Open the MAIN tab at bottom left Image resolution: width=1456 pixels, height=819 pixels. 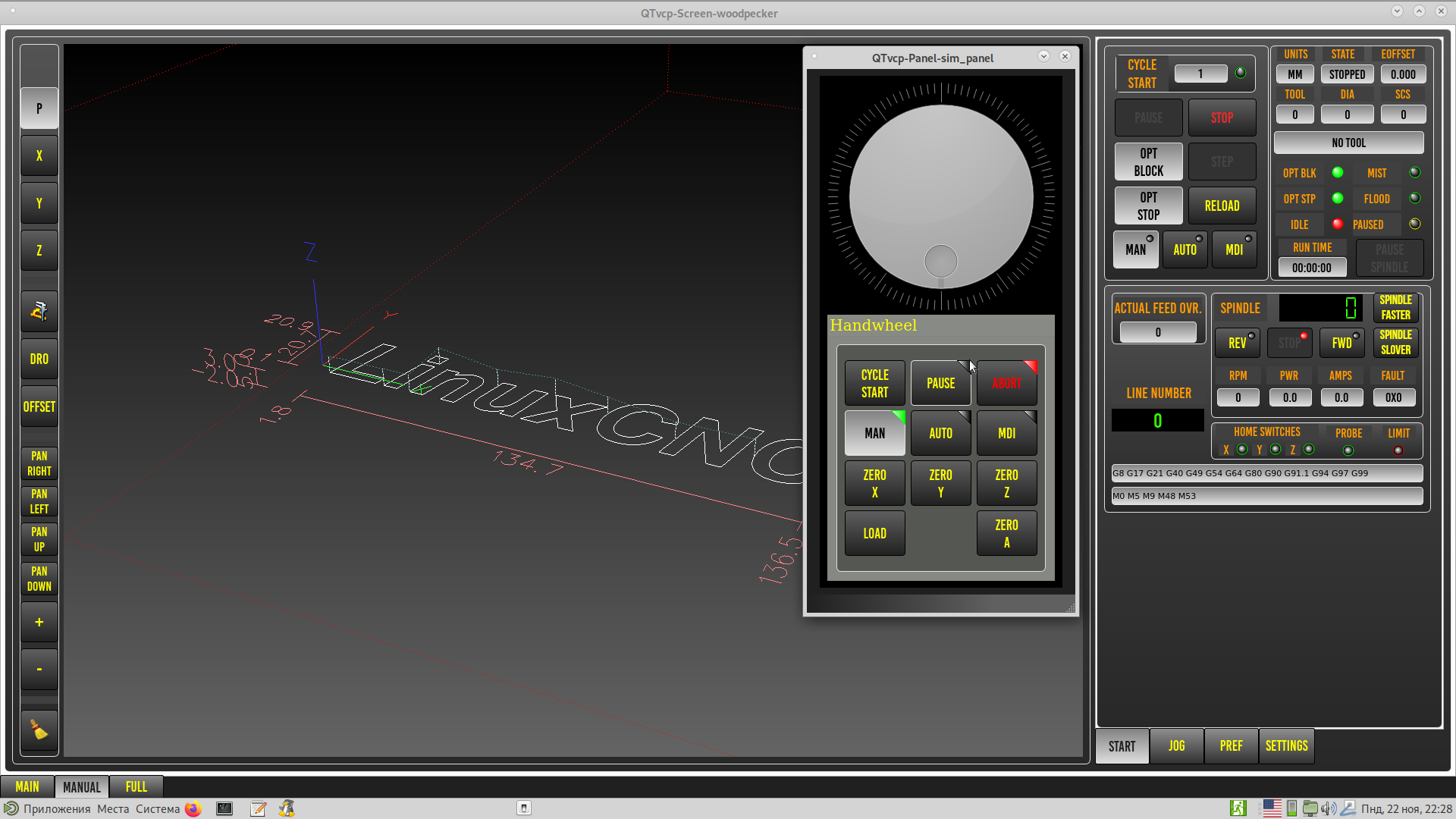point(27,786)
